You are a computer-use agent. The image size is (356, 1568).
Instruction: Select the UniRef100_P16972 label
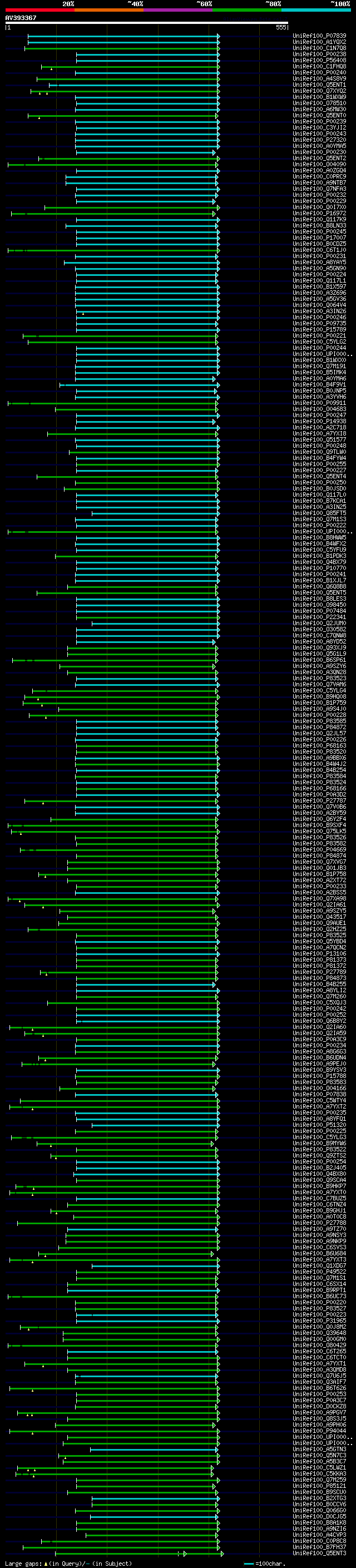[x=319, y=213]
